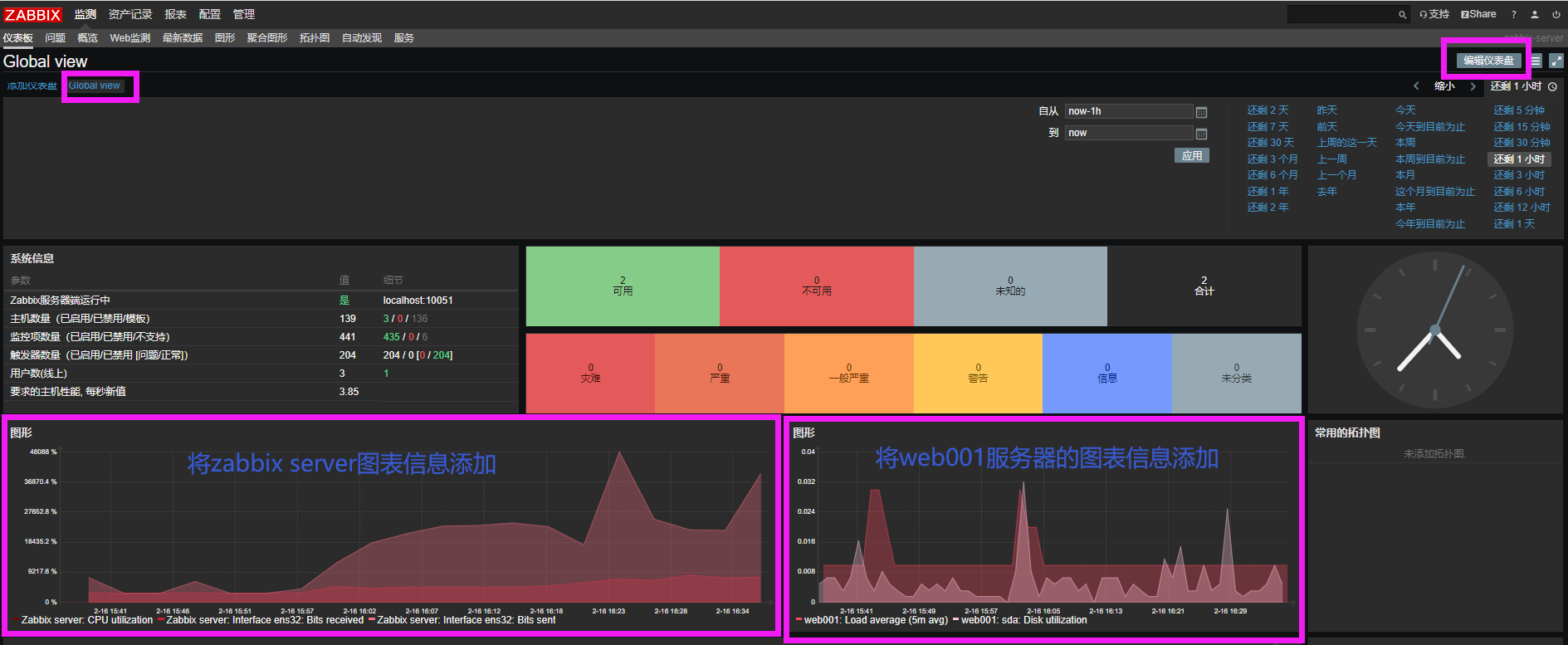The width and height of the screenshot is (1568, 645).
Task: Open the 支持 support link
Action: (x=1434, y=14)
